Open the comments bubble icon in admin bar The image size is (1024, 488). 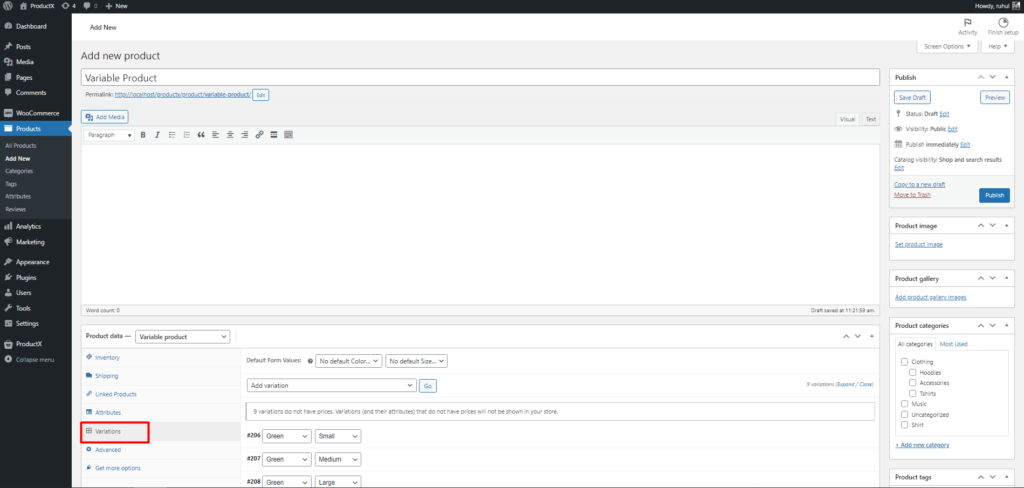[x=91, y=6]
